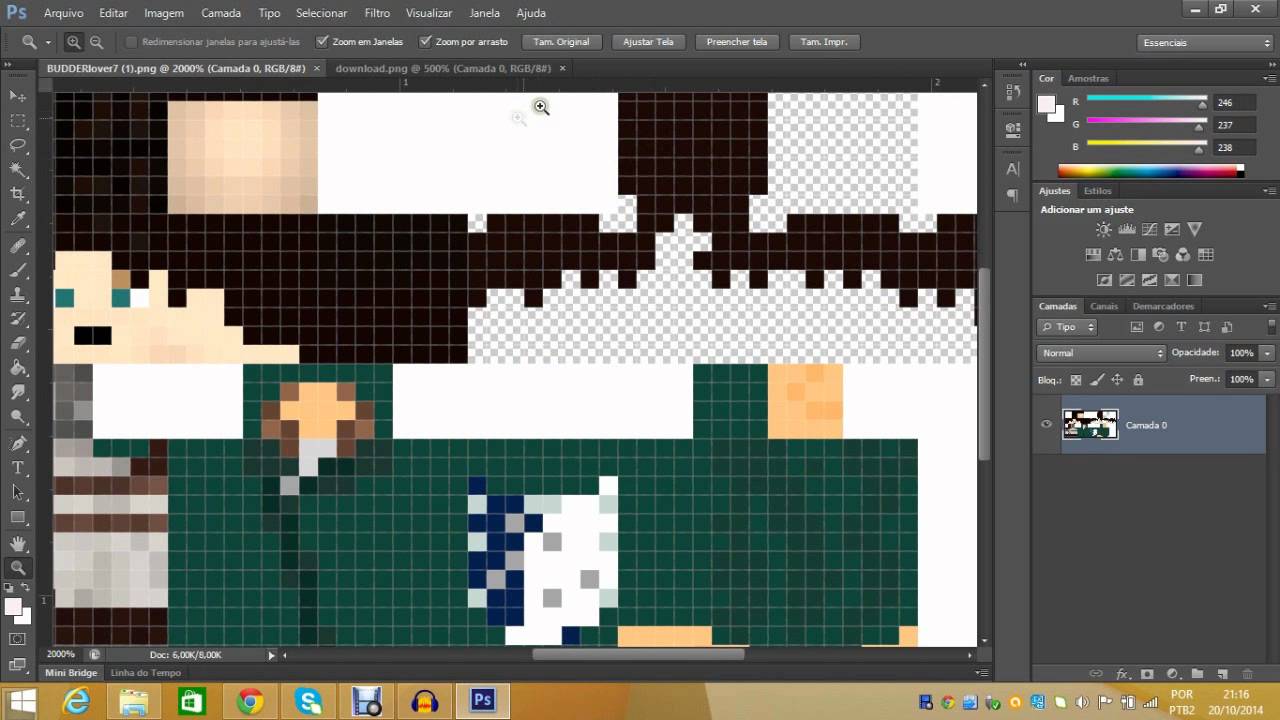Delete layer using trash icon
The height and width of the screenshot is (720, 1280).
click(x=1247, y=675)
